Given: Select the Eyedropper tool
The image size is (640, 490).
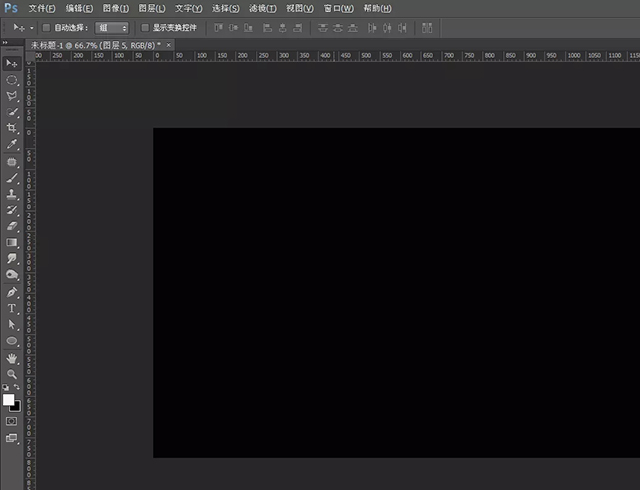Looking at the screenshot, I should (x=13, y=144).
